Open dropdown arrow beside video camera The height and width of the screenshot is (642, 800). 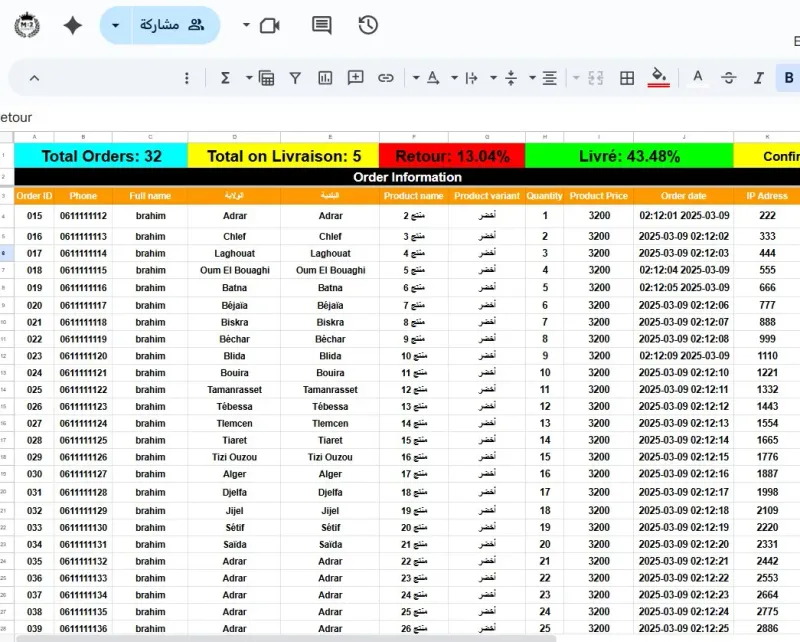pyautogui.click(x=246, y=25)
